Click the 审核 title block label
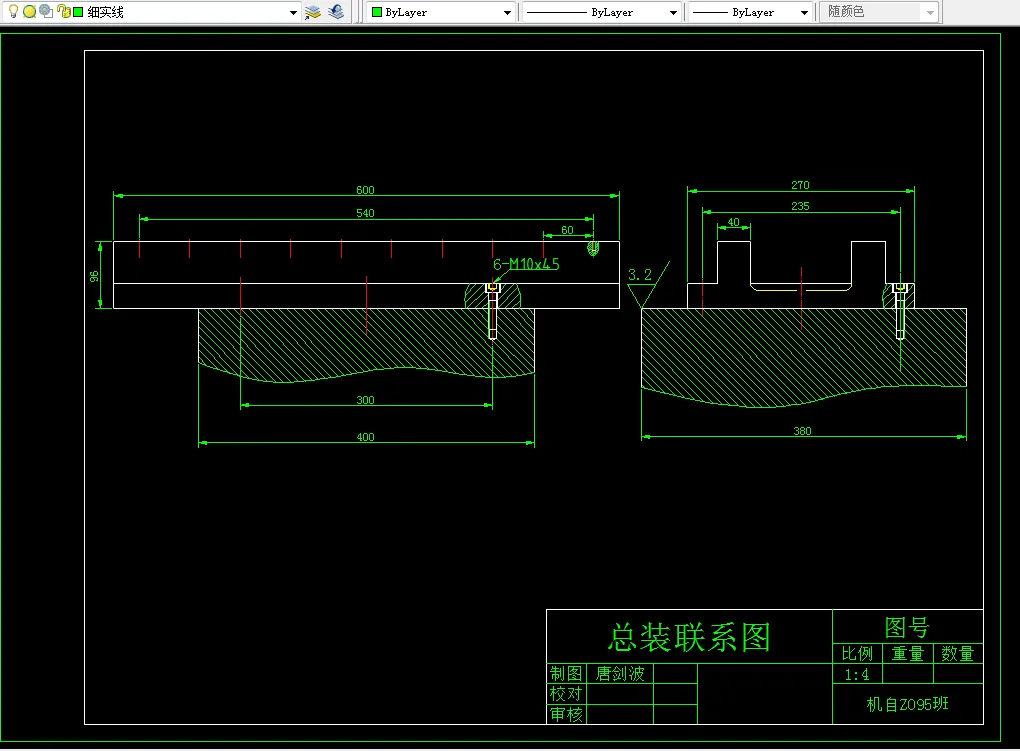The height and width of the screenshot is (751, 1020). tap(566, 715)
